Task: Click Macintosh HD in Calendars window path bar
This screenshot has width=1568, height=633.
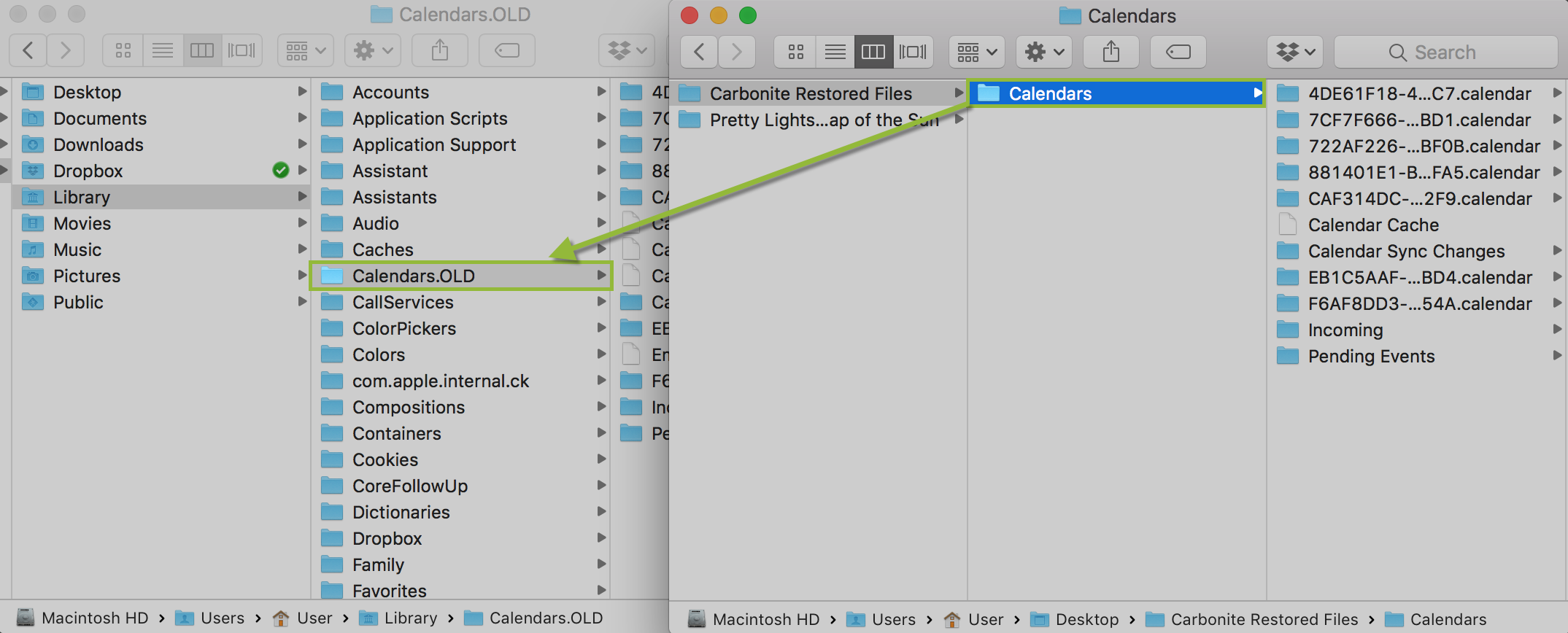Action: pos(754,619)
